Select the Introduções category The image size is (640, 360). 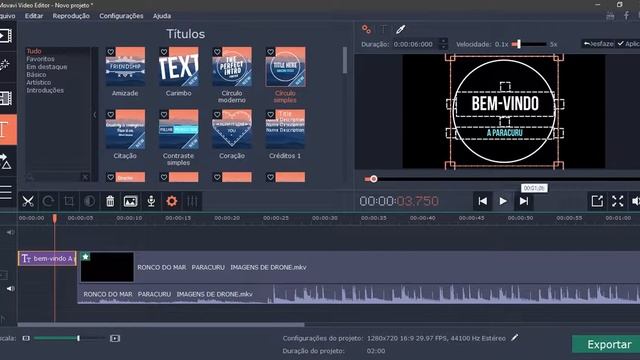45,90
